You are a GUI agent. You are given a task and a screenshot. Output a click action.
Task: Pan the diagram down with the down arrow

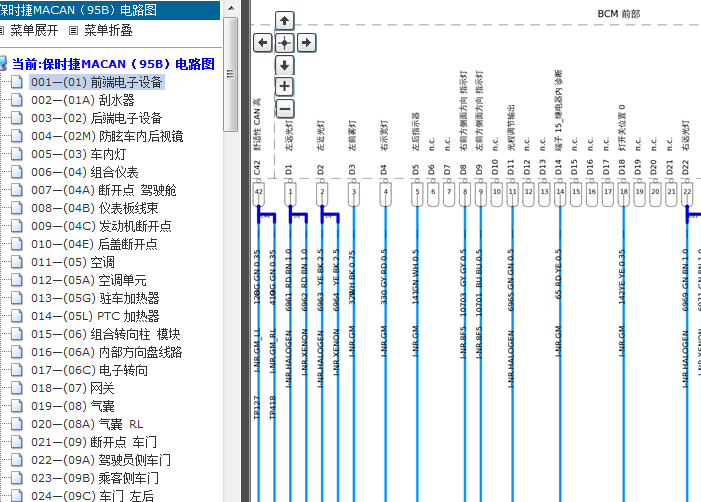click(284, 65)
